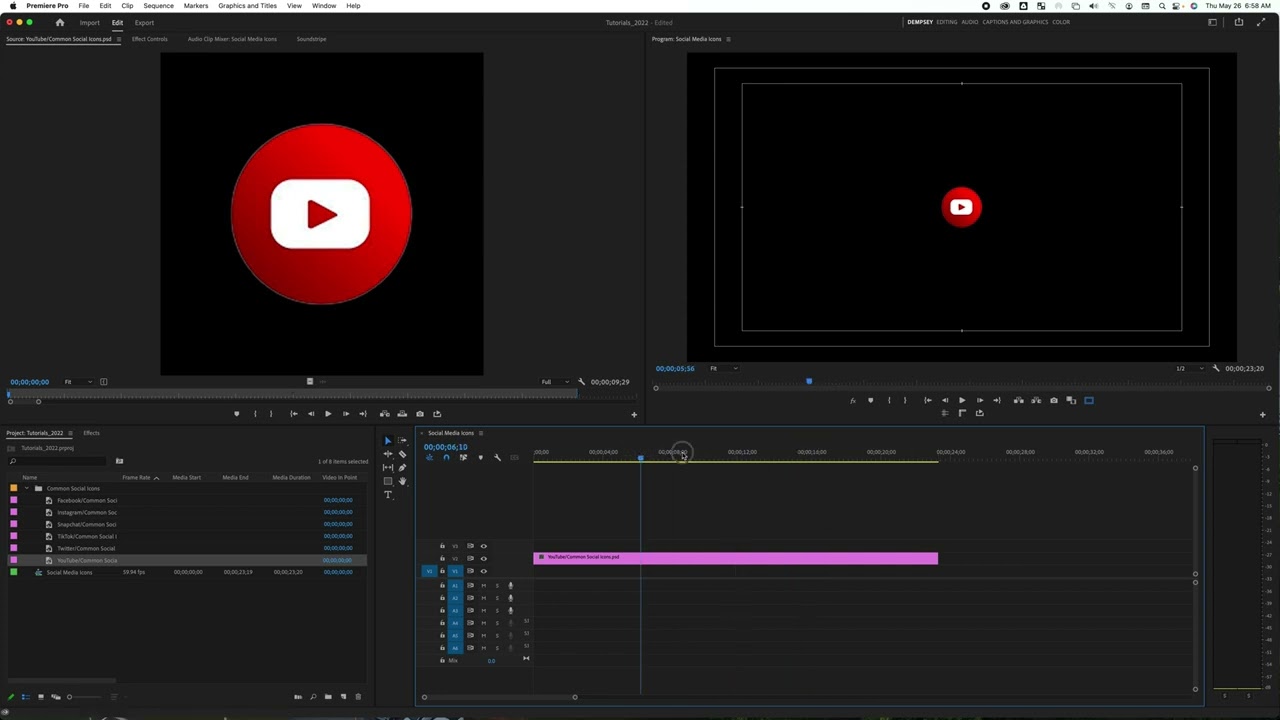Select the Selection tool arrow
The height and width of the screenshot is (720, 1280).
388,441
